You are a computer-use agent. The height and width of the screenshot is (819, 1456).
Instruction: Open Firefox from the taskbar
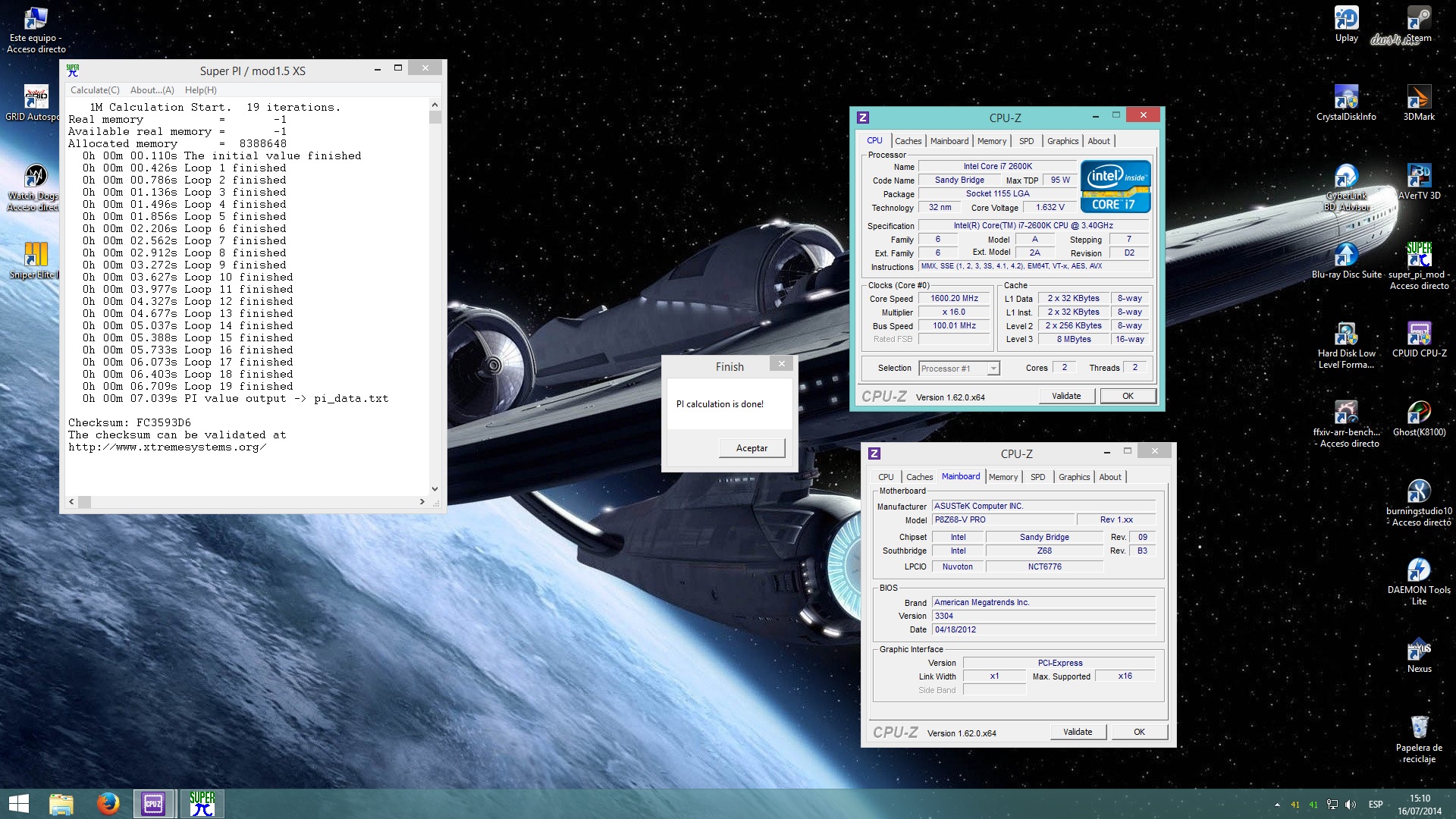[x=108, y=803]
